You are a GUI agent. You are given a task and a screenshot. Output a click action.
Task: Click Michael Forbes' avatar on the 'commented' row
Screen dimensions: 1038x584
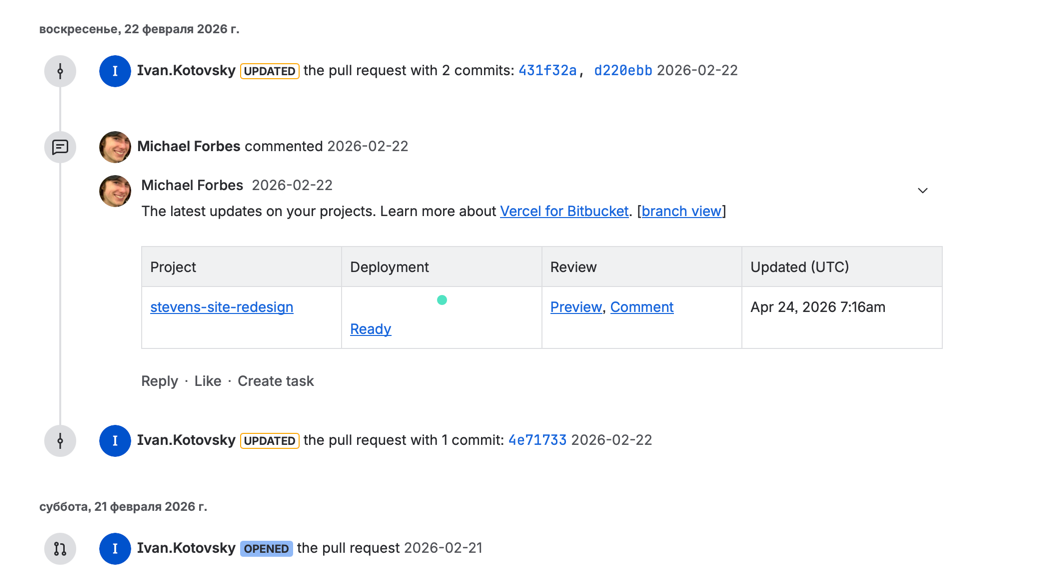click(115, 147)
